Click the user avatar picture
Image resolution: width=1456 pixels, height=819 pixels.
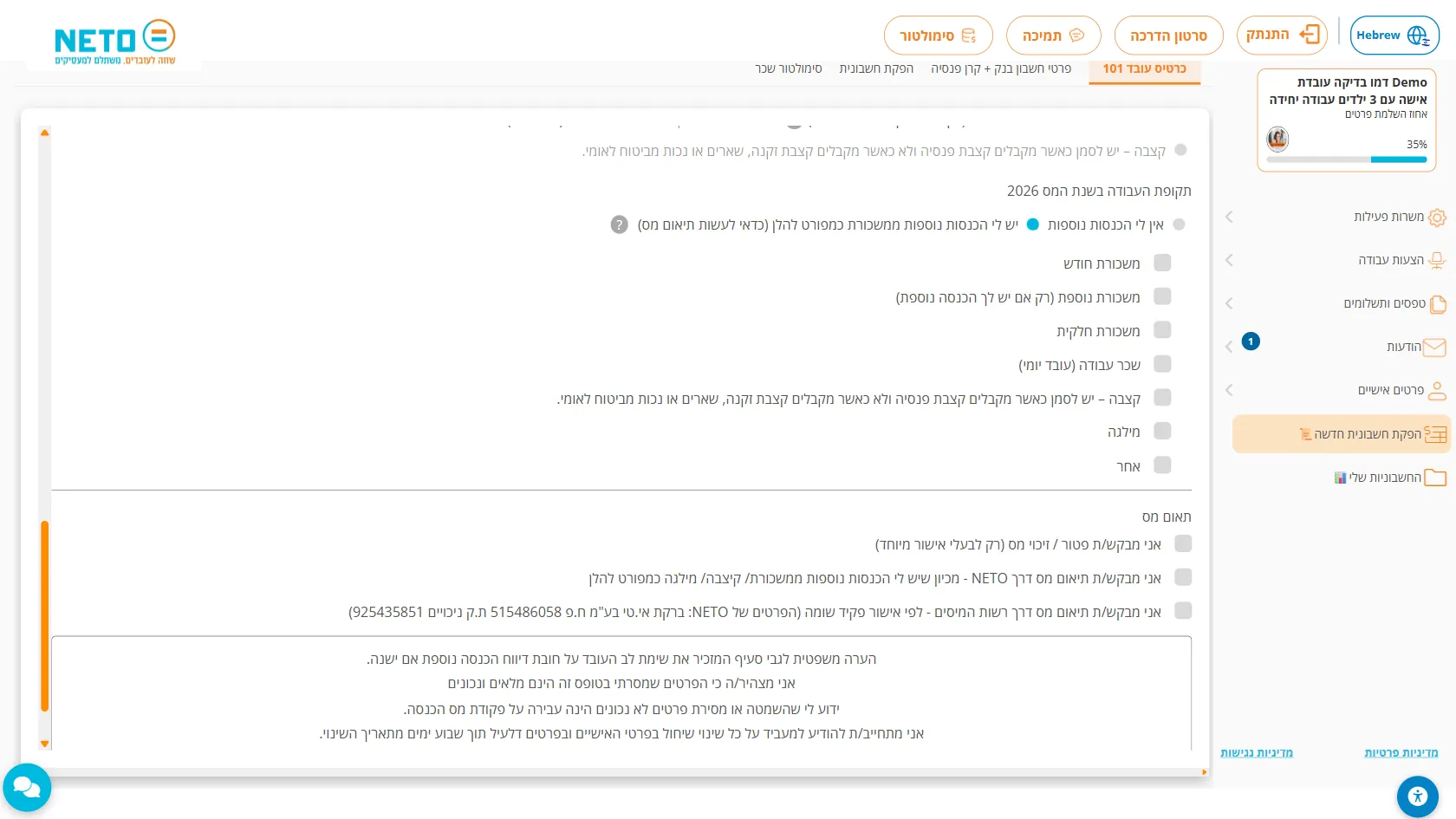pyautogui.click(x=1277, y=139)
